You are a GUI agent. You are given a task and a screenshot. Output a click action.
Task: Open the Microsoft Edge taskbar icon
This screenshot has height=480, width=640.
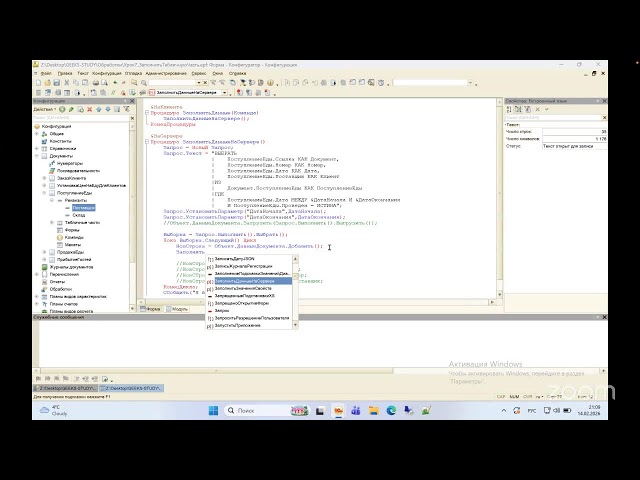tap(391, 411)
